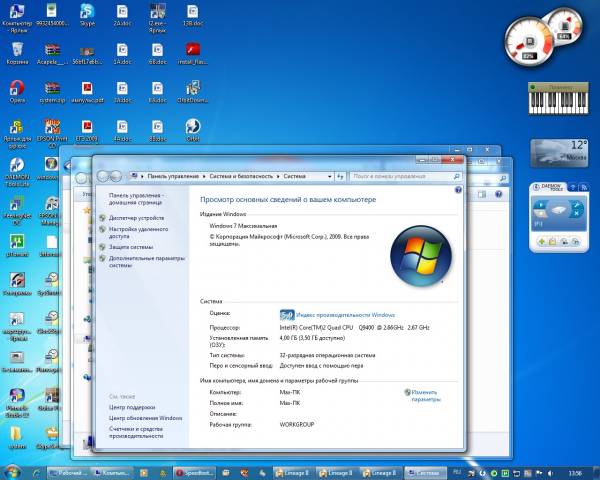Image resolution: width=600 pixels, height=480 pixels.
Task: Click the 'Система и безопасность' breadcrumb segment
Action: (x=241, y=176)
